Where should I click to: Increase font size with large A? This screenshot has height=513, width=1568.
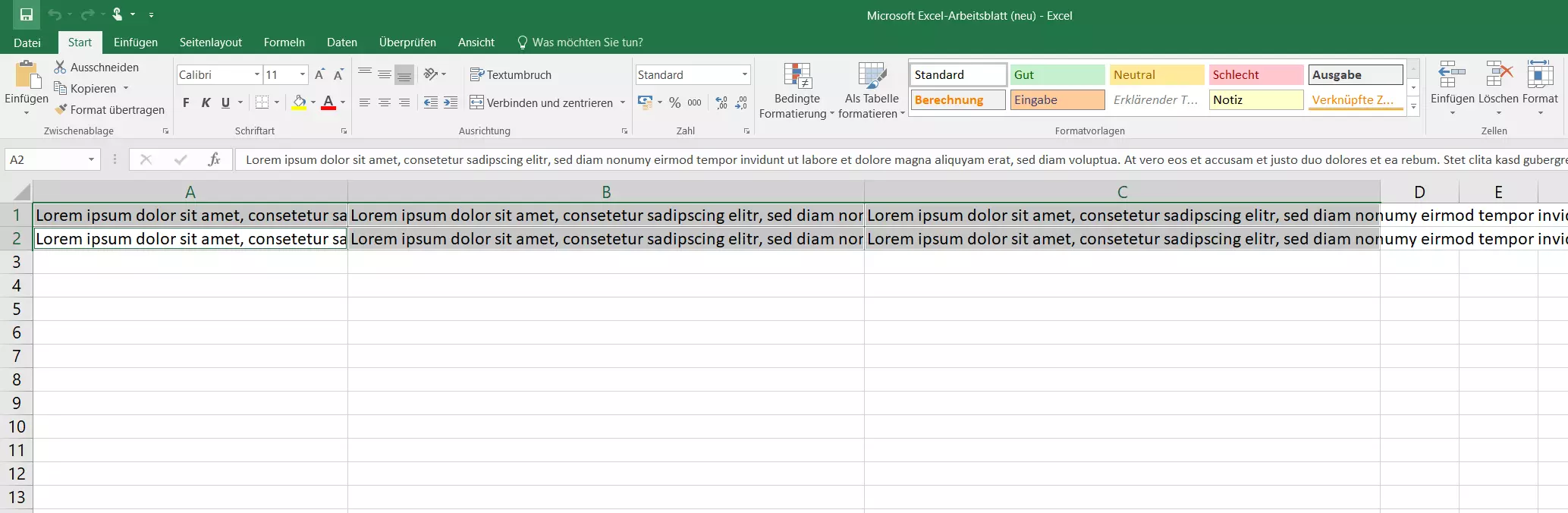319,74
